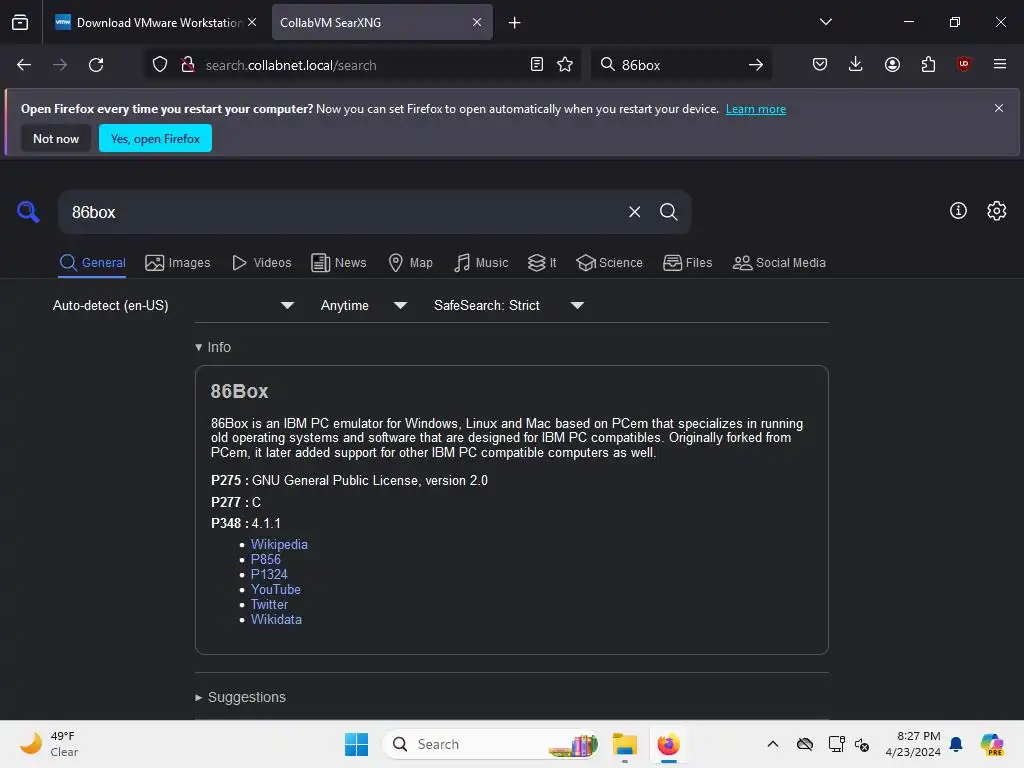Click the insecure connection padlock icon
This screenshot has width=1024, height=768.
188,65
